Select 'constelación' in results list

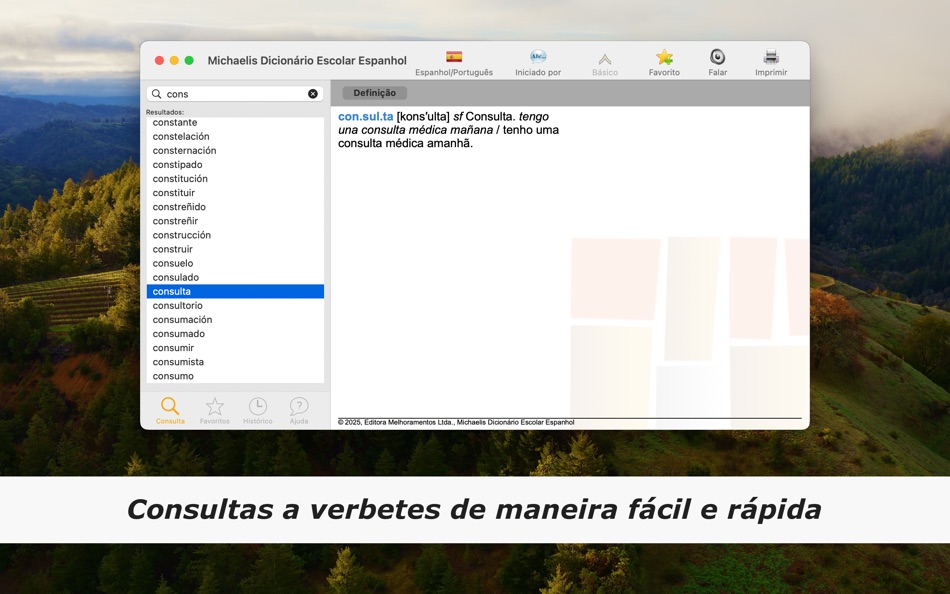235,136
